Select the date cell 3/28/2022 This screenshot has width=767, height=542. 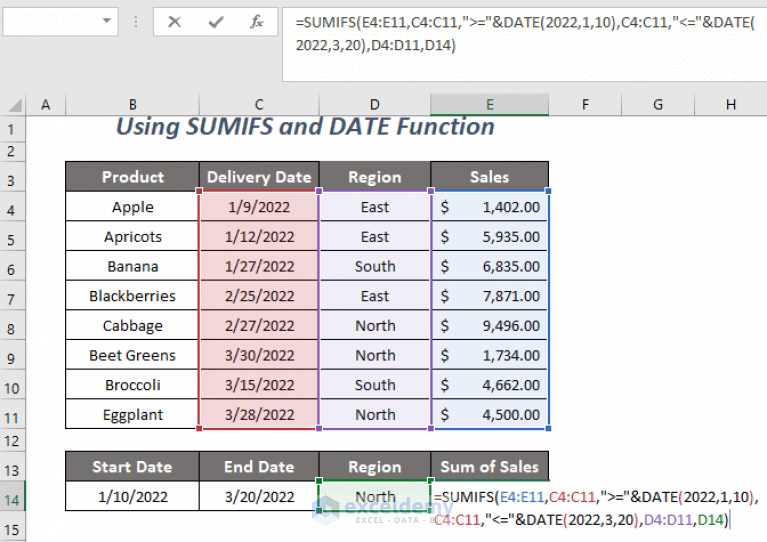pyautogui.click(x=259, y=415)
